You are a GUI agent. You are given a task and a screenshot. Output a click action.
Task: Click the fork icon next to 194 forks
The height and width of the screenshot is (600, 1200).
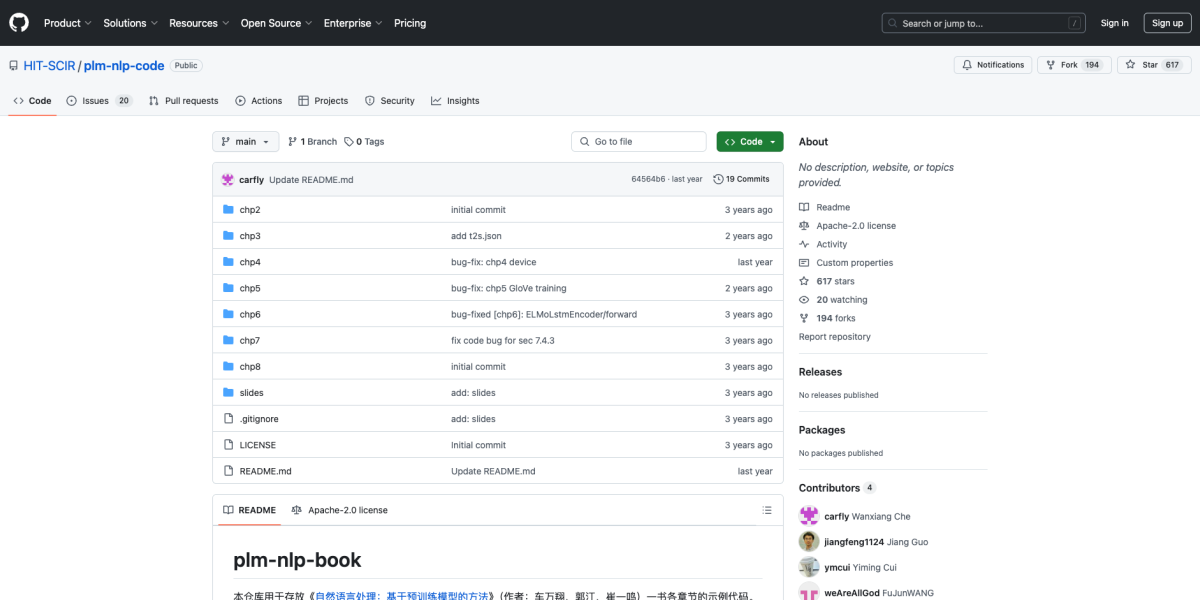(x=803, y=317)
